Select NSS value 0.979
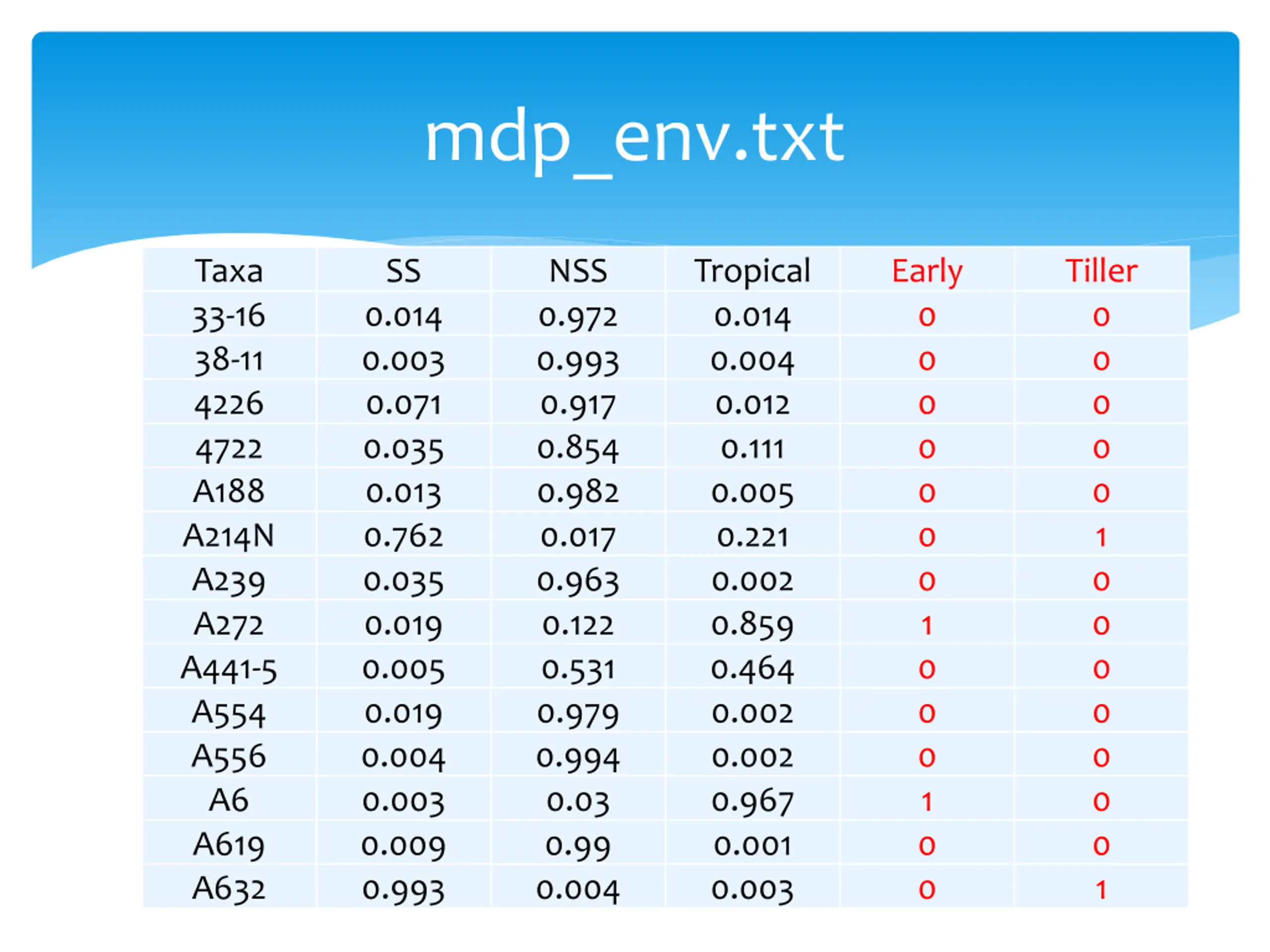Image resolution: width=1270 pixels, height=952 pixels. [578, 715]
